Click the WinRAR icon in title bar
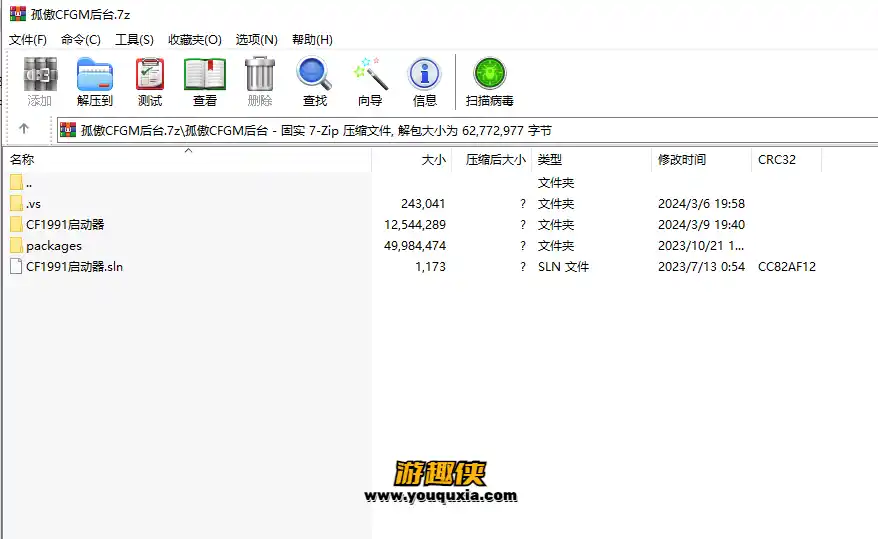The image size is (878, 539). click(18, 14)
